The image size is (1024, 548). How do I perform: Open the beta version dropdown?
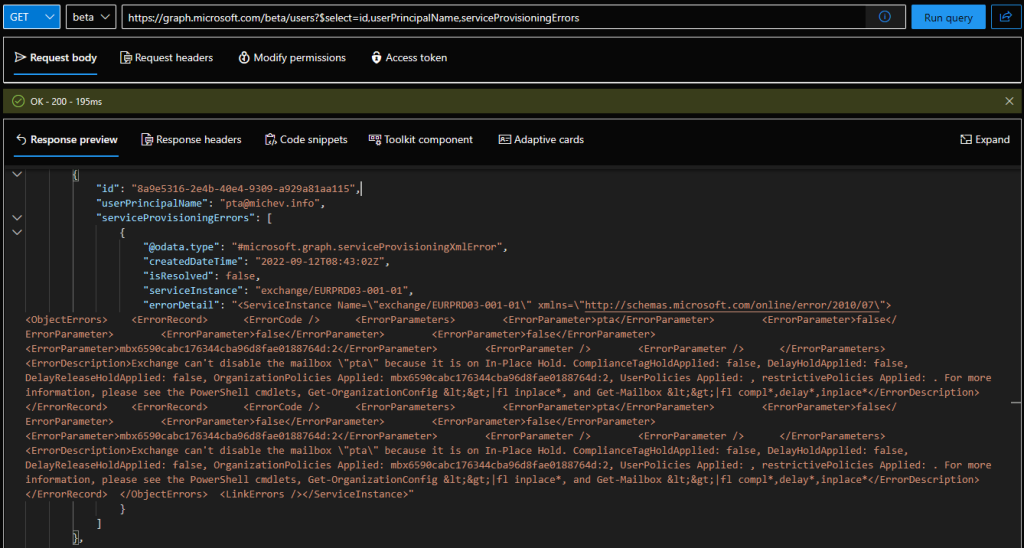pyautogui.click(x=91, y=17)
